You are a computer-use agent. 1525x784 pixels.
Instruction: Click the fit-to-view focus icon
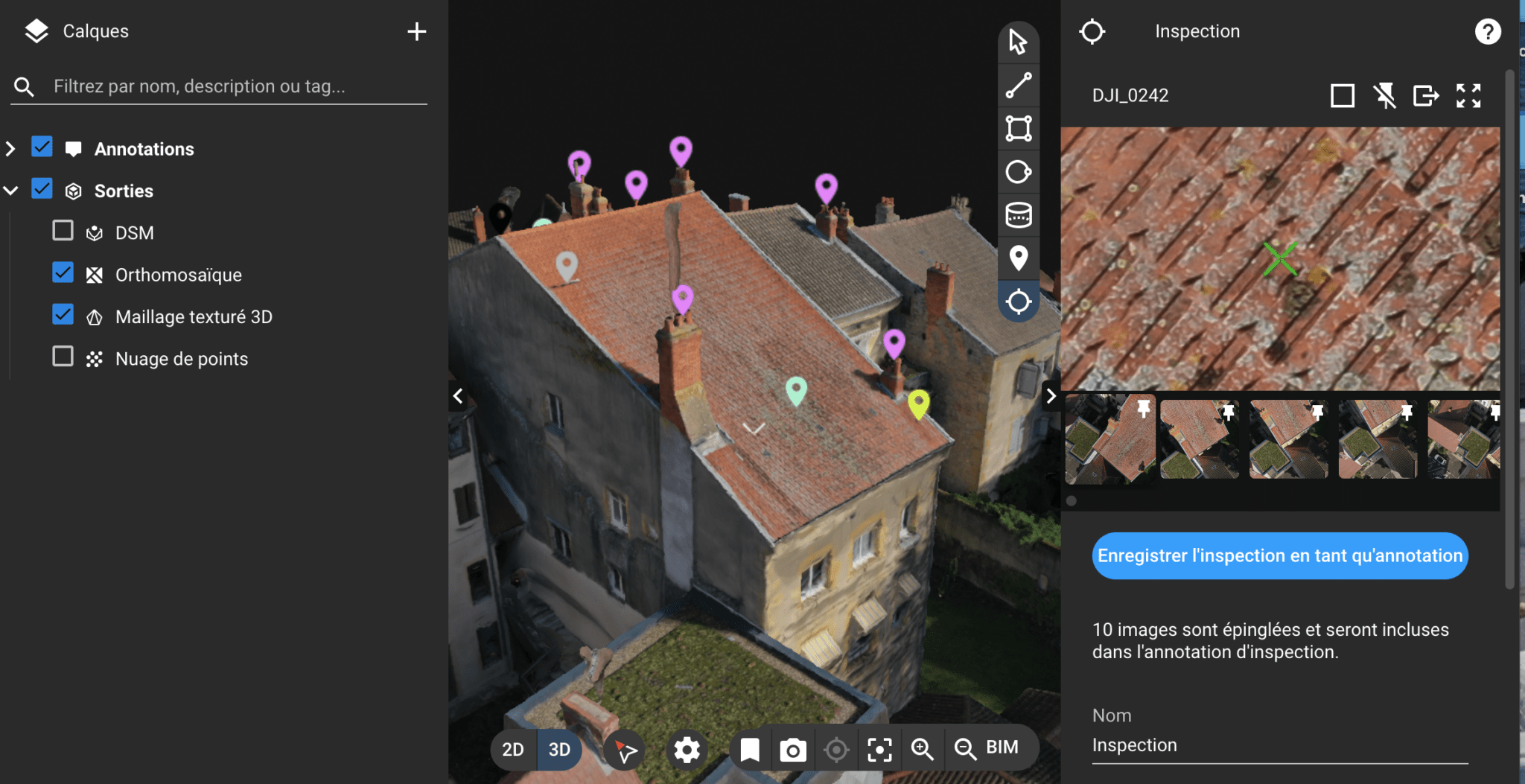pyautogui.click(x=879, y=750)
